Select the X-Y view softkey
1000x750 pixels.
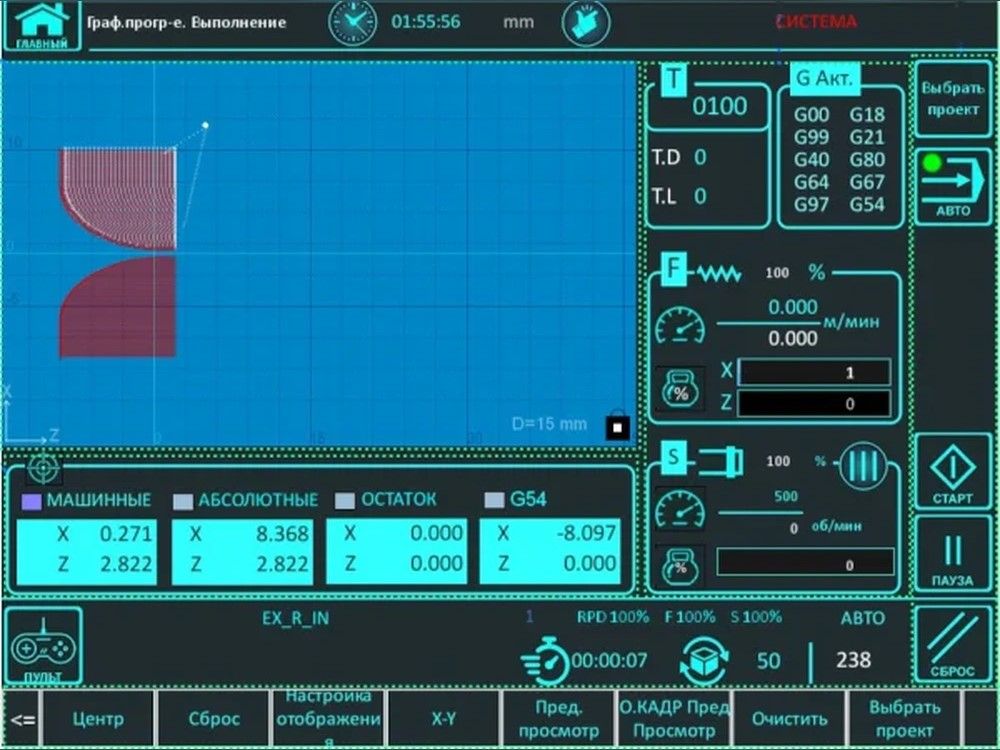click(x=442, y=719)
